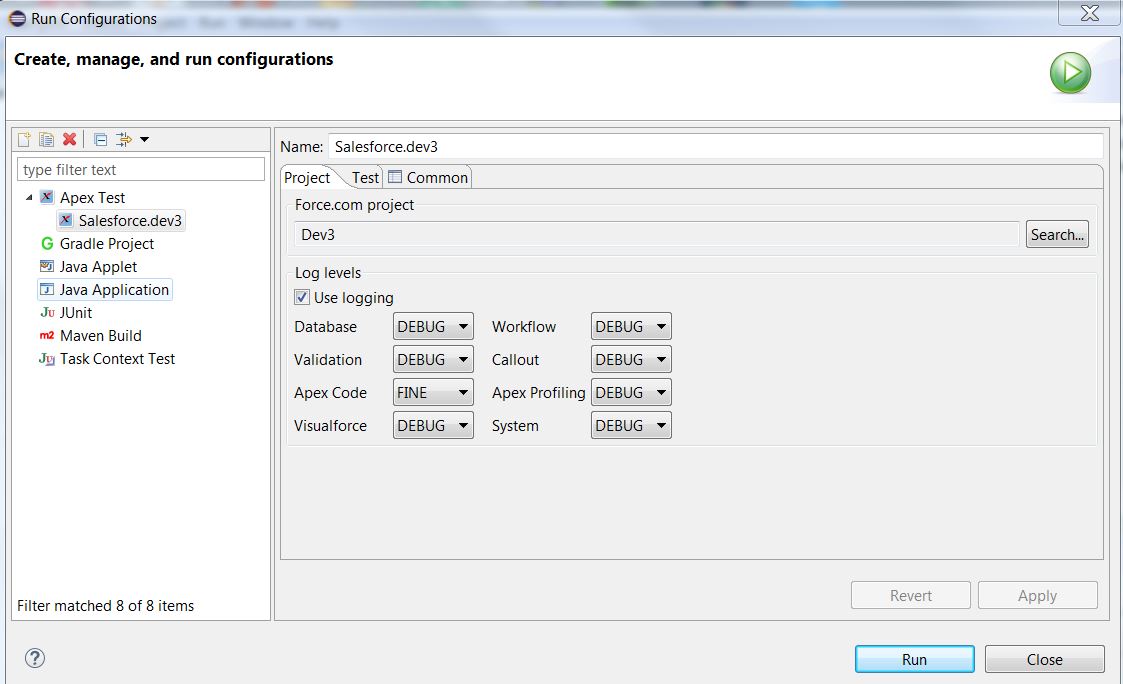Click the Name field containing Salesforce.dev3
Image resolution: width=1123 pixels, height=684 pixels.
715,147
